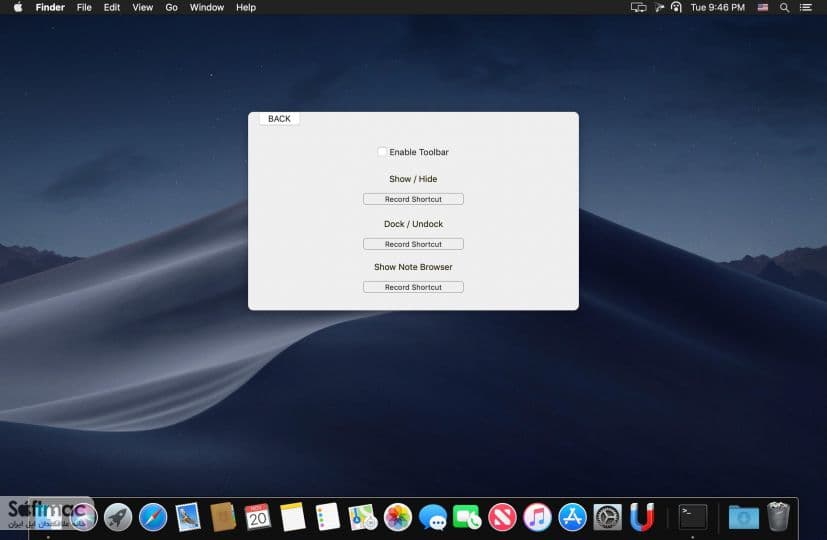Go back with the BACK button
Viewport: 827px width, 540px height.
279,119
